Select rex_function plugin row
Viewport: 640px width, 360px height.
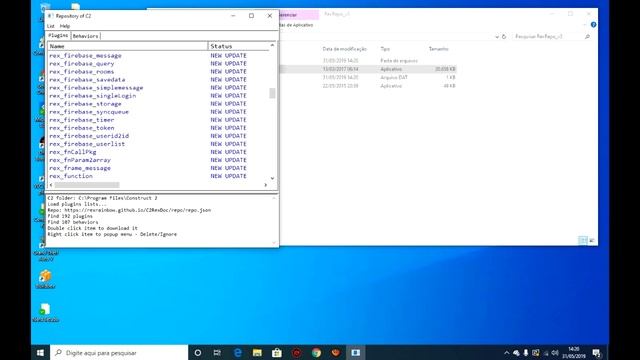click(x=158, y=176)
